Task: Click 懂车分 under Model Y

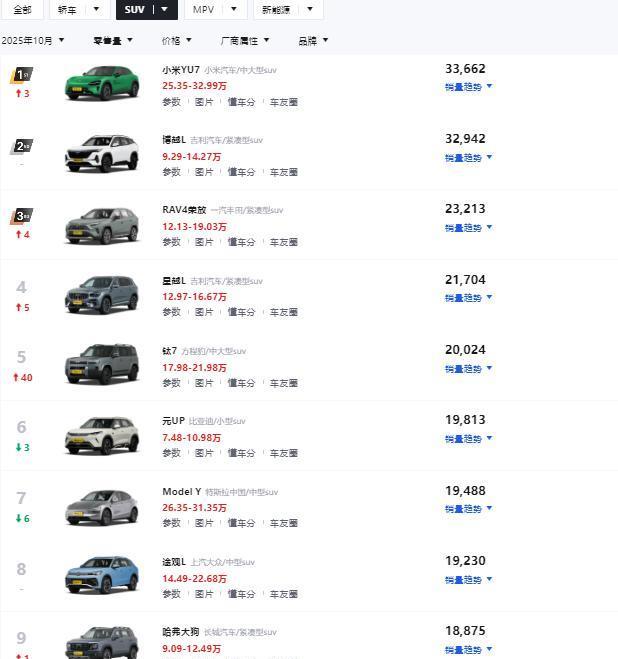Action: [x=241, y=523]
